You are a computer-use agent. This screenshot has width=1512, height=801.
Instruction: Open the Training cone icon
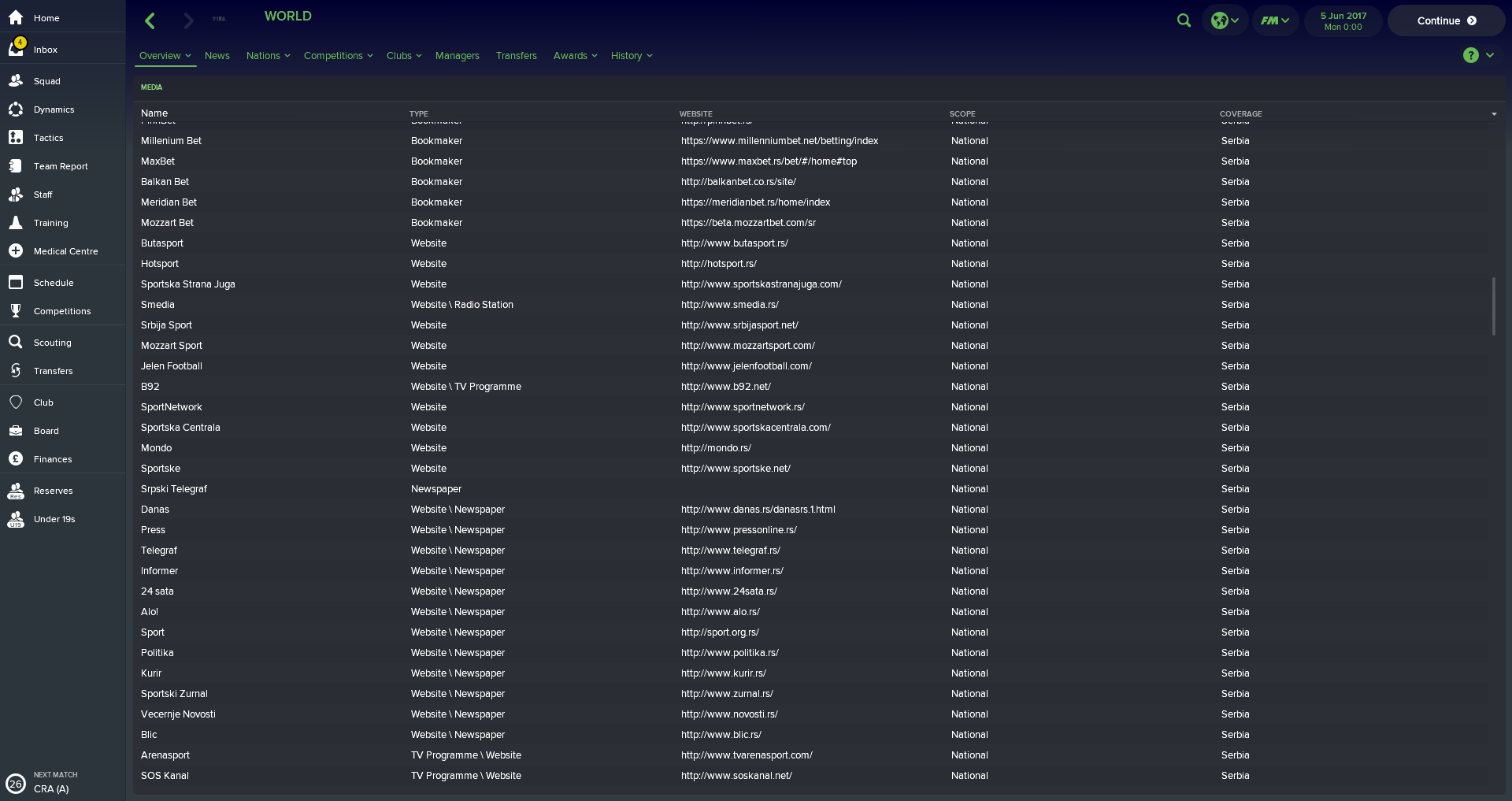(16, 223)
